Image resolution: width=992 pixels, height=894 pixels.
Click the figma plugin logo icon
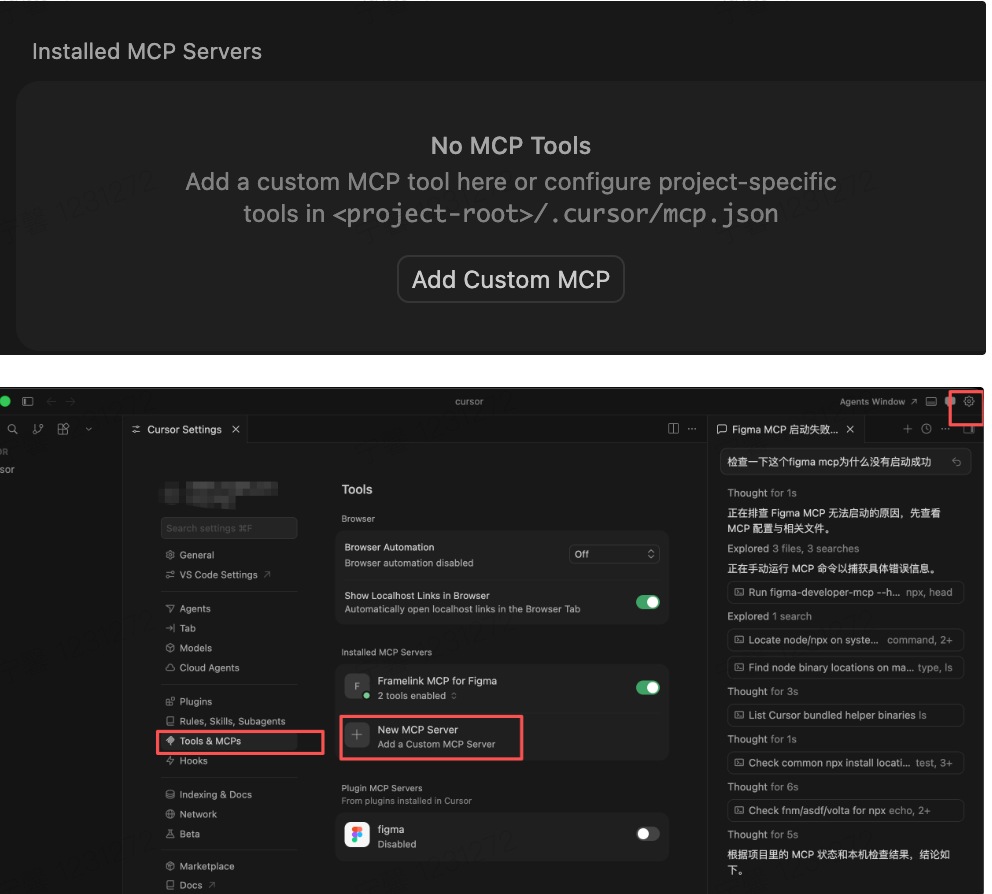coord(357,835)
